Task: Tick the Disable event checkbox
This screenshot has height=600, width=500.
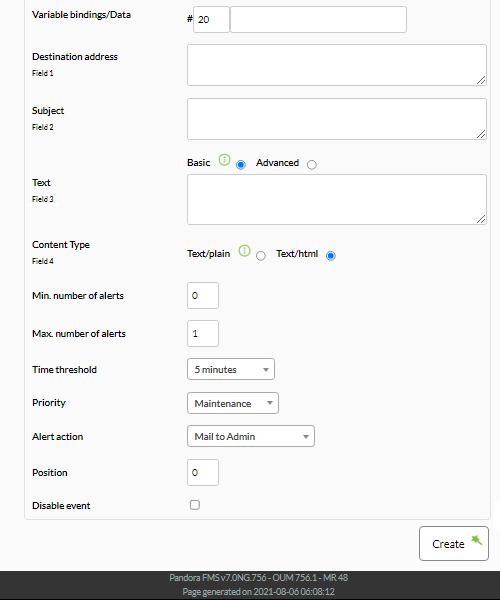Action: point(195,505)
